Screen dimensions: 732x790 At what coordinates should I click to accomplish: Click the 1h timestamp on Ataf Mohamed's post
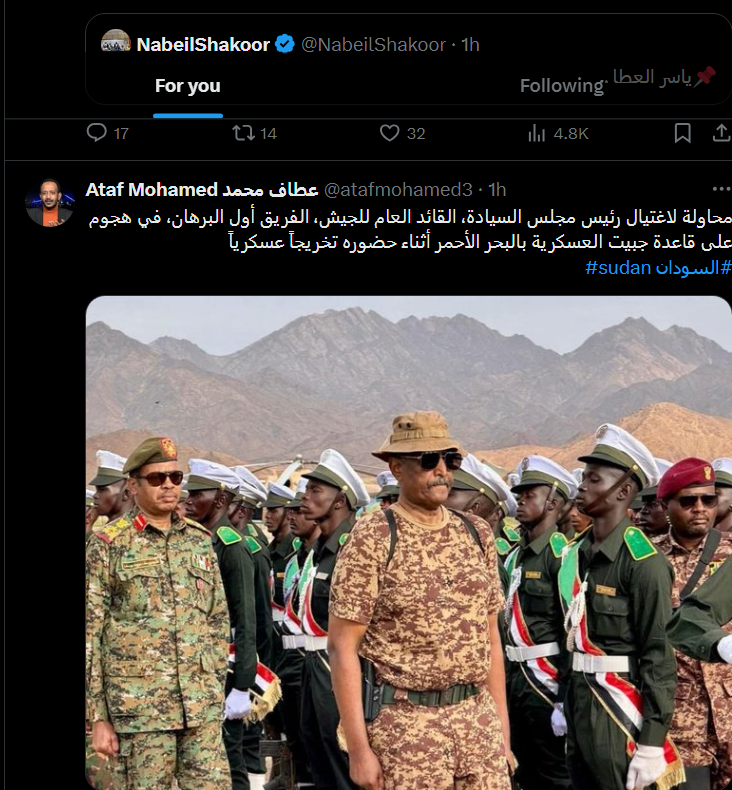pyautogui.click(x=497, y=189)
